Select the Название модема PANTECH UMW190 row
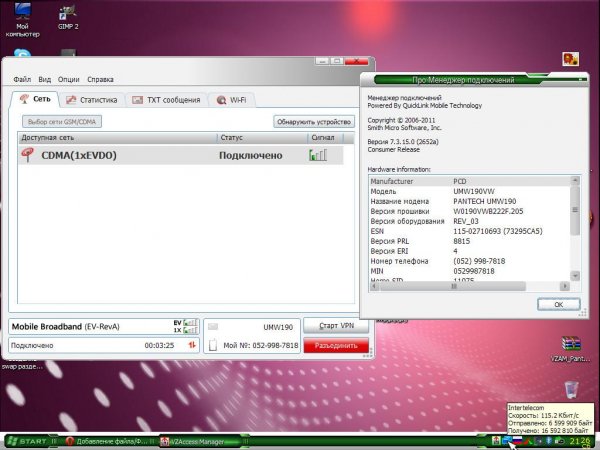The height and width of the screenshot is (450, 600). [470, 201]
